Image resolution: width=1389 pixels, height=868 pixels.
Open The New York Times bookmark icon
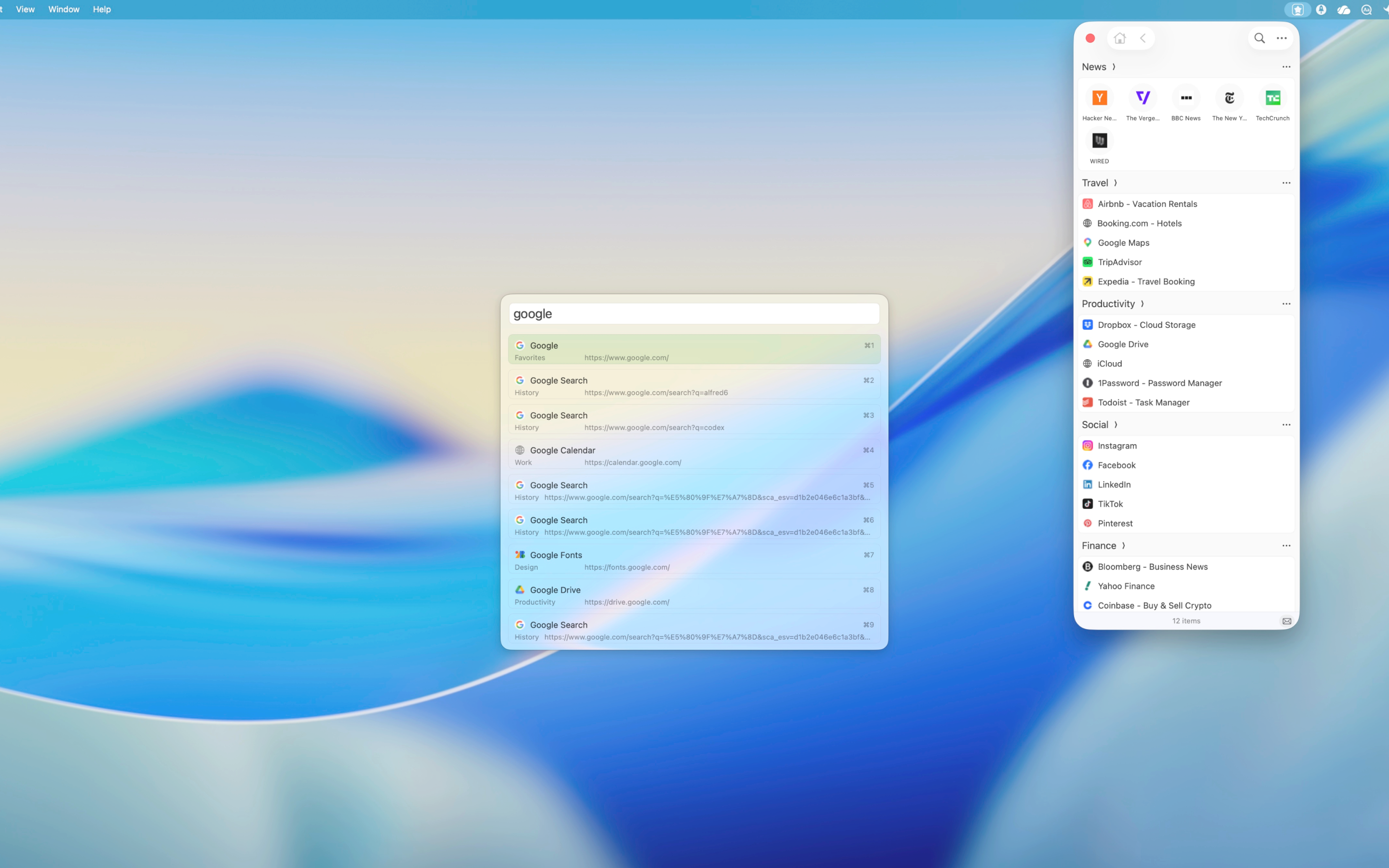(1229, 98)
